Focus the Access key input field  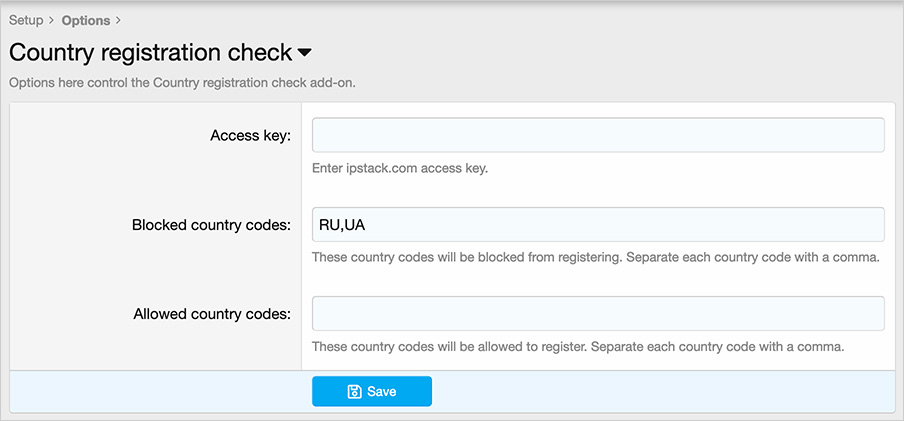point(598,135)
